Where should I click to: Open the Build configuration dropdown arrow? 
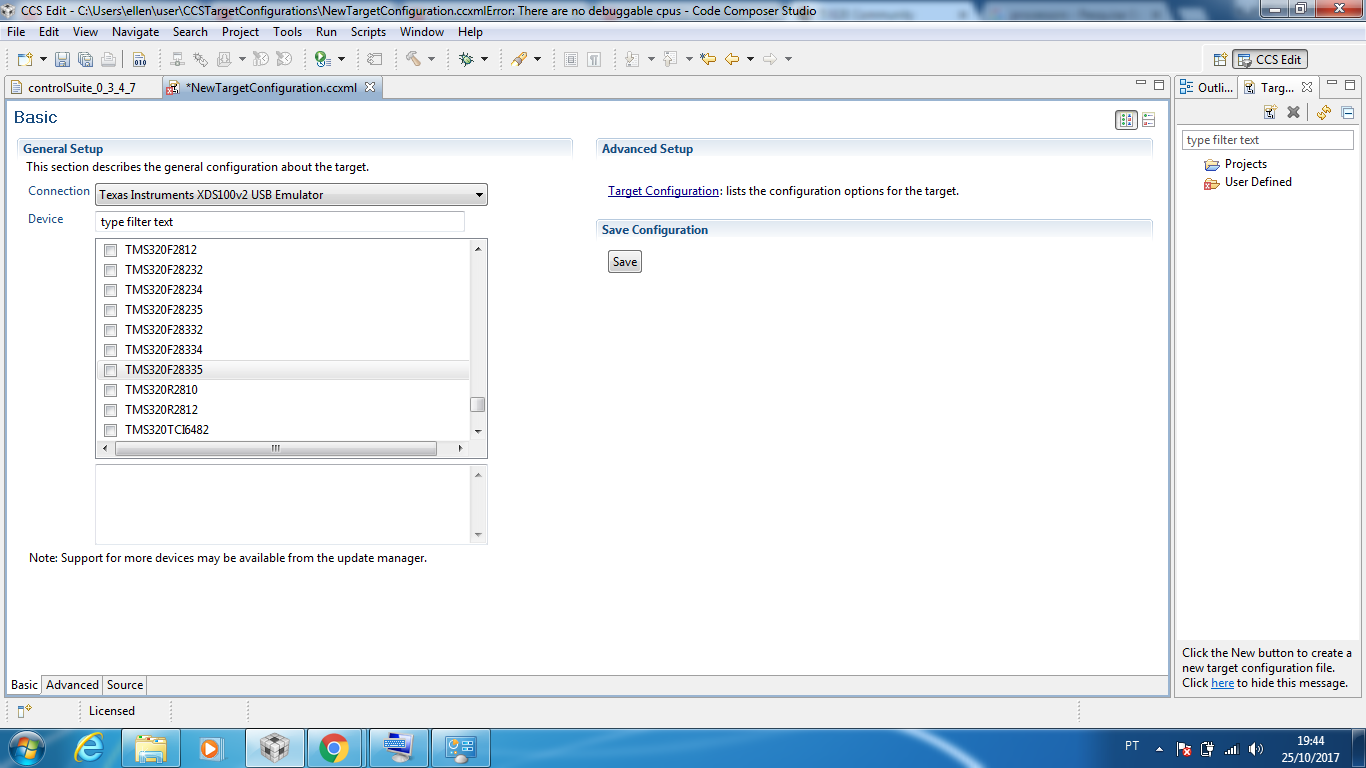[431, 59]
